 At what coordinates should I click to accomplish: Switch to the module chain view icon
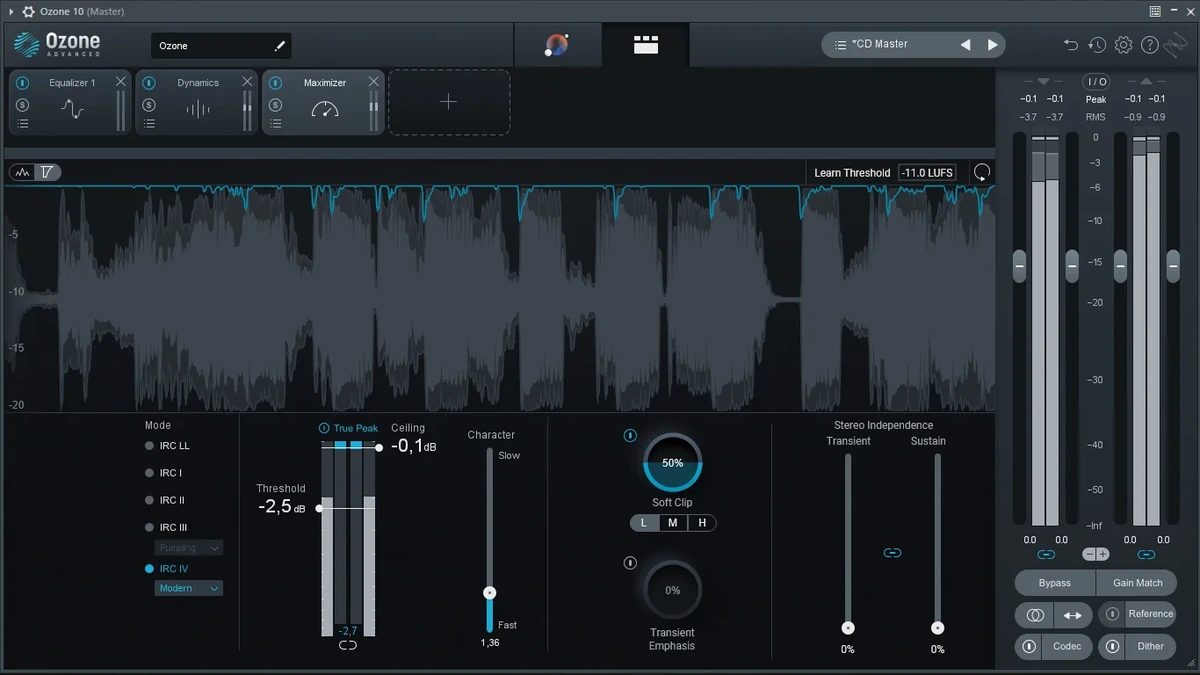click(646, 45)
